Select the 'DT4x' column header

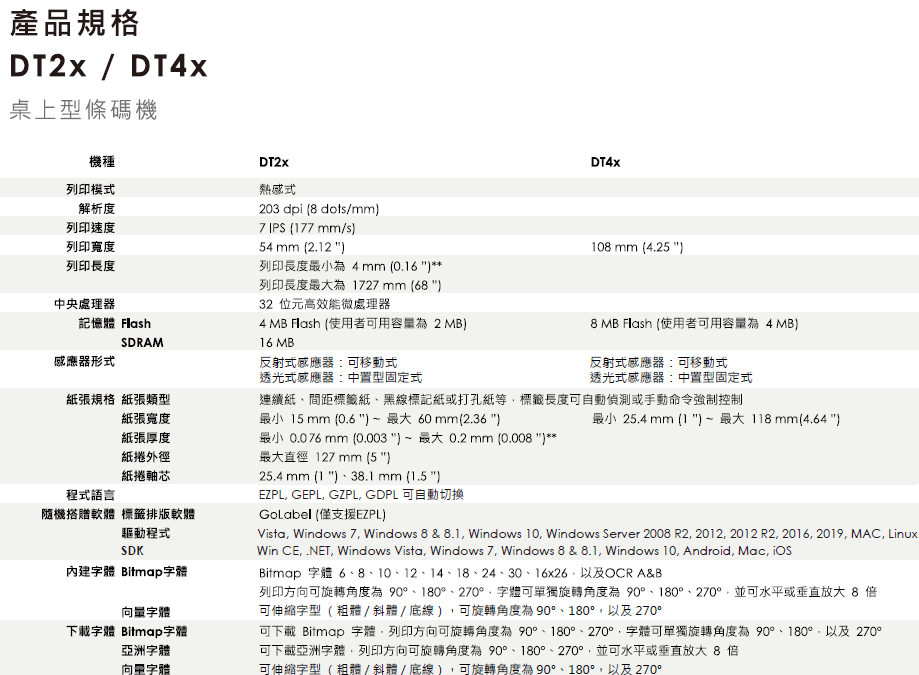[x=605, y=162]
